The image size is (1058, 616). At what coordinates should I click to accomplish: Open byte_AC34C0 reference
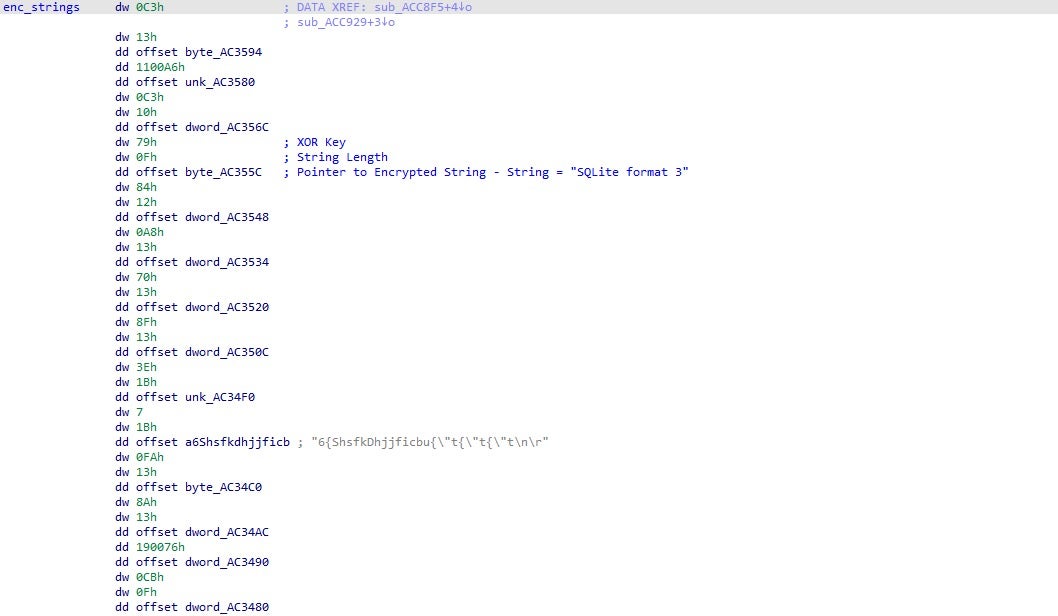click(x=223, y=487)
